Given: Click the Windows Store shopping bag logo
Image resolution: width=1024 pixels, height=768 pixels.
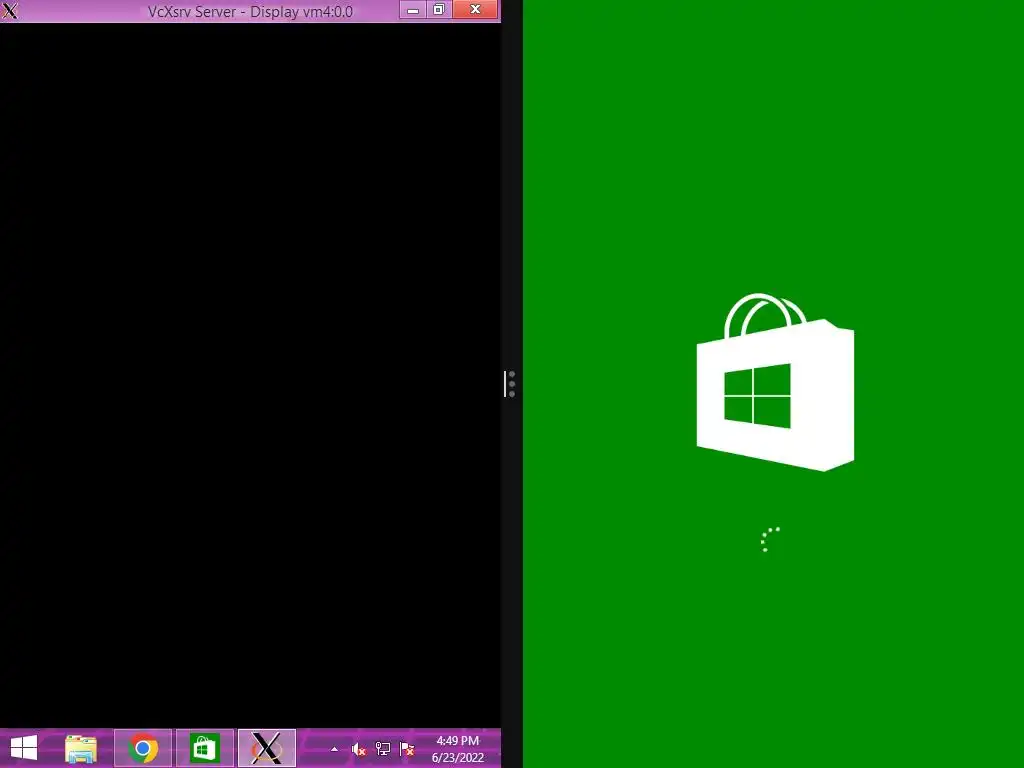Looking at the screenshot, I should tap(775, 382).
